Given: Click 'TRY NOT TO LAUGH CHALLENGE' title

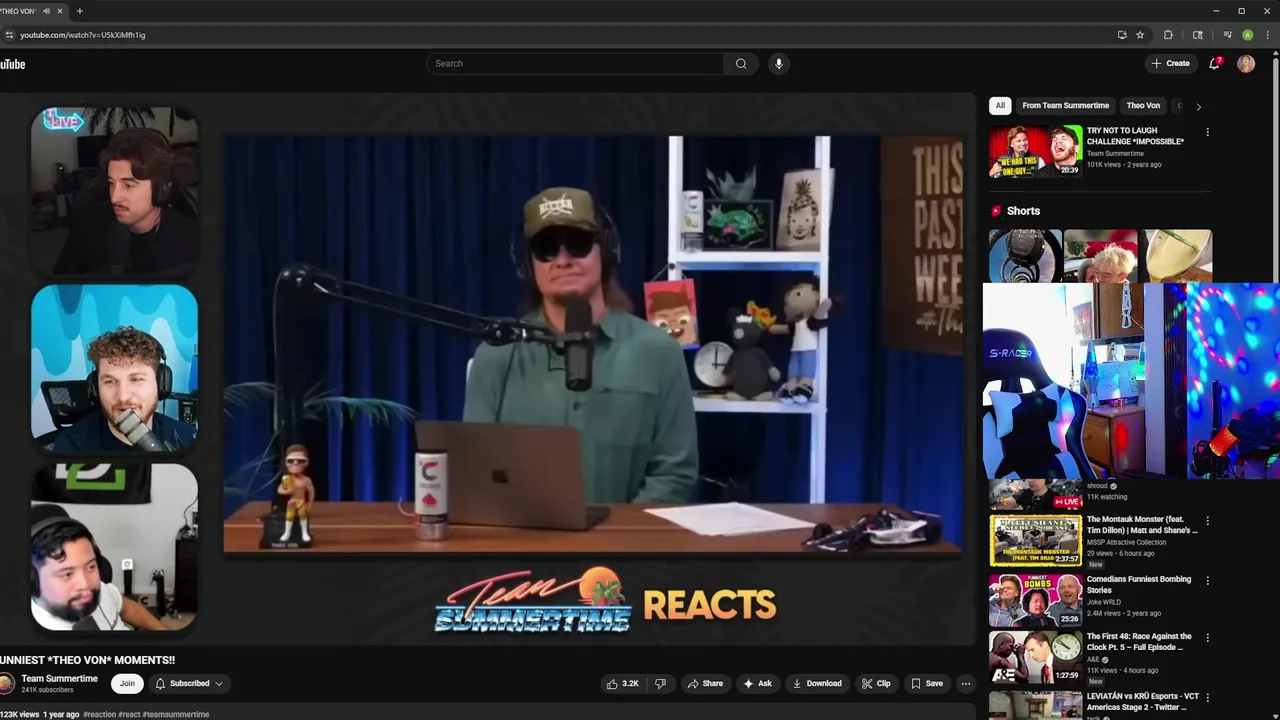Looking at the screenshot, I should point(1135,136).
